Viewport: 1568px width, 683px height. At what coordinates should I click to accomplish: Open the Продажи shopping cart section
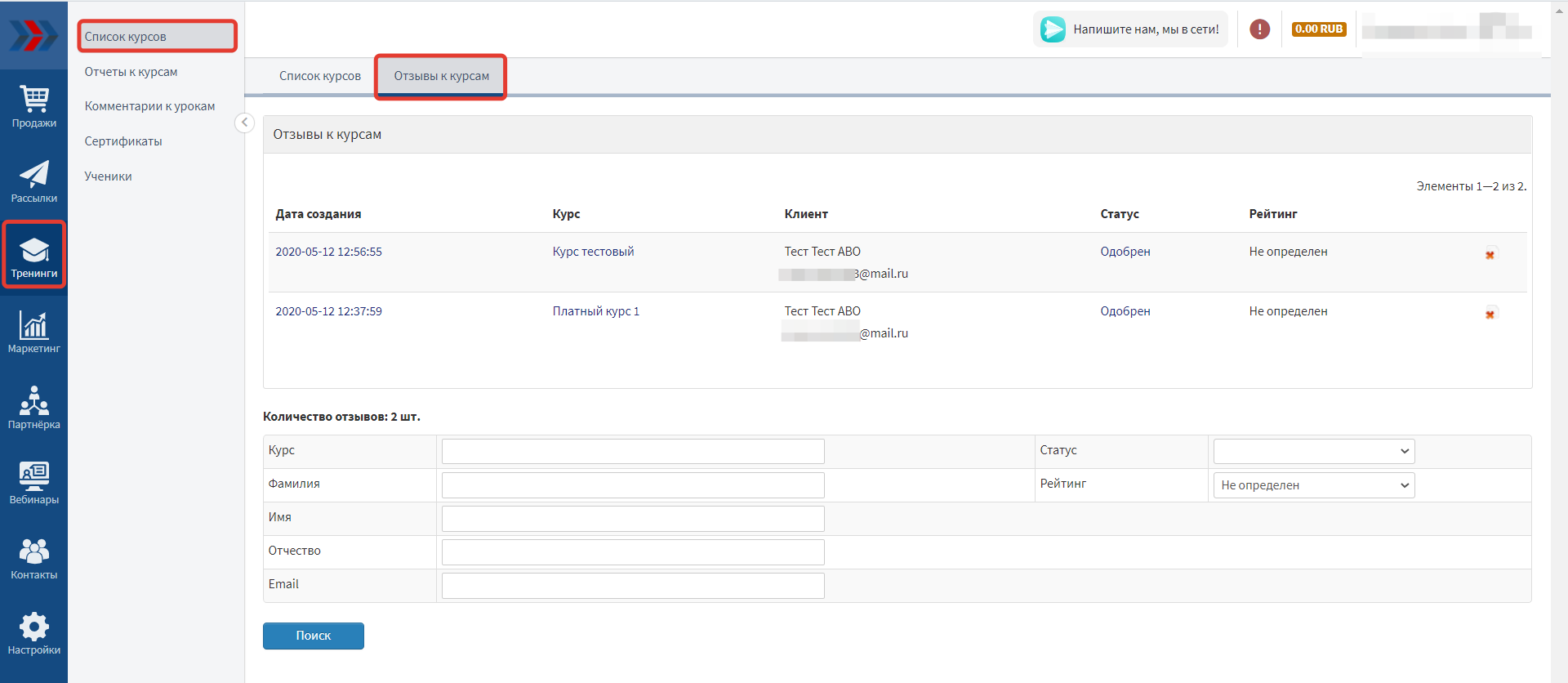click(x=33, y=107)
